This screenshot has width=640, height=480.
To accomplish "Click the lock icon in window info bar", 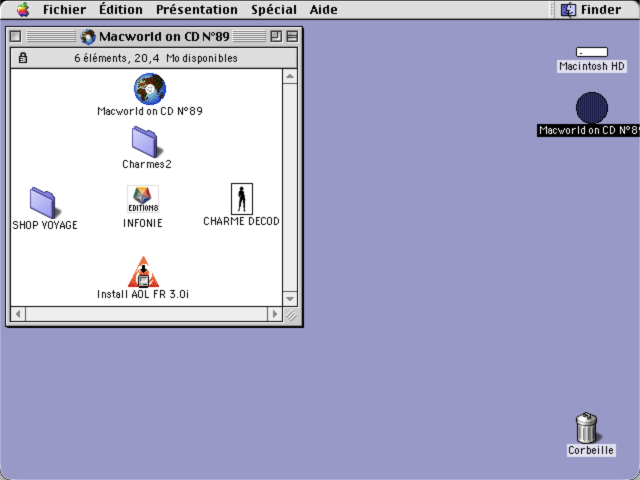I will [x=23, y=58].
